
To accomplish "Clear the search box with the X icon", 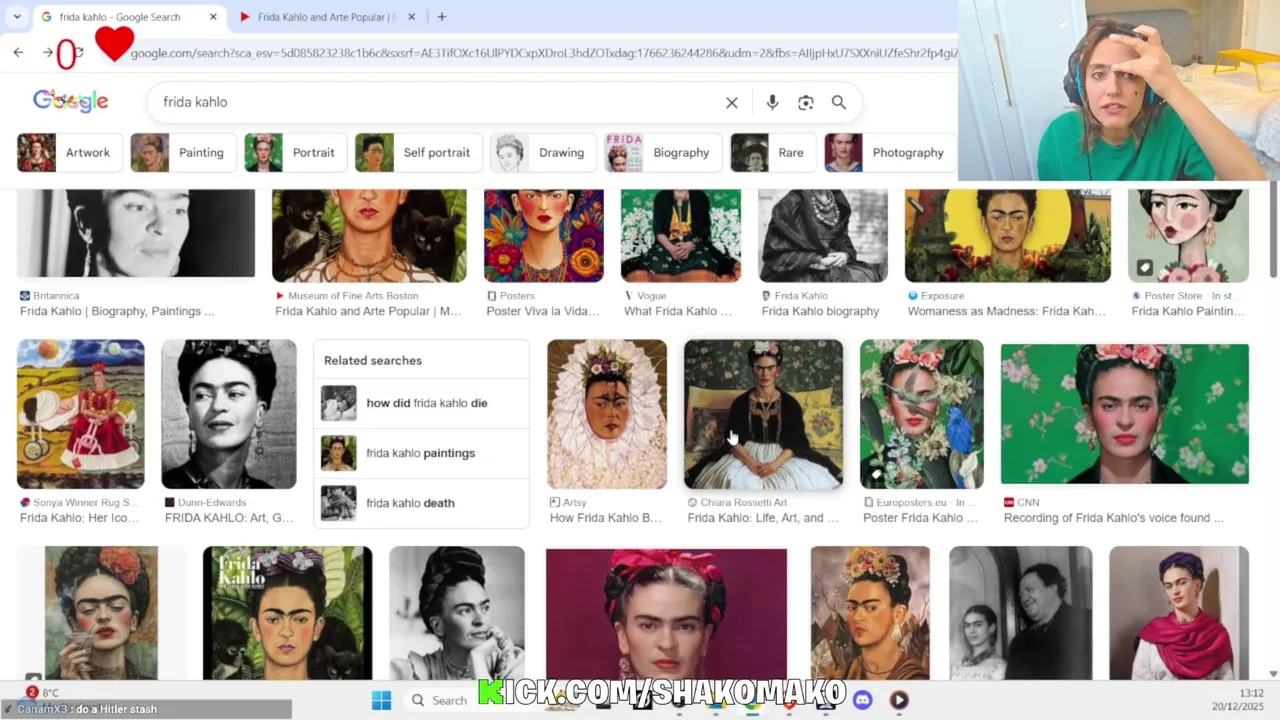I will click(x=732, y=102).
